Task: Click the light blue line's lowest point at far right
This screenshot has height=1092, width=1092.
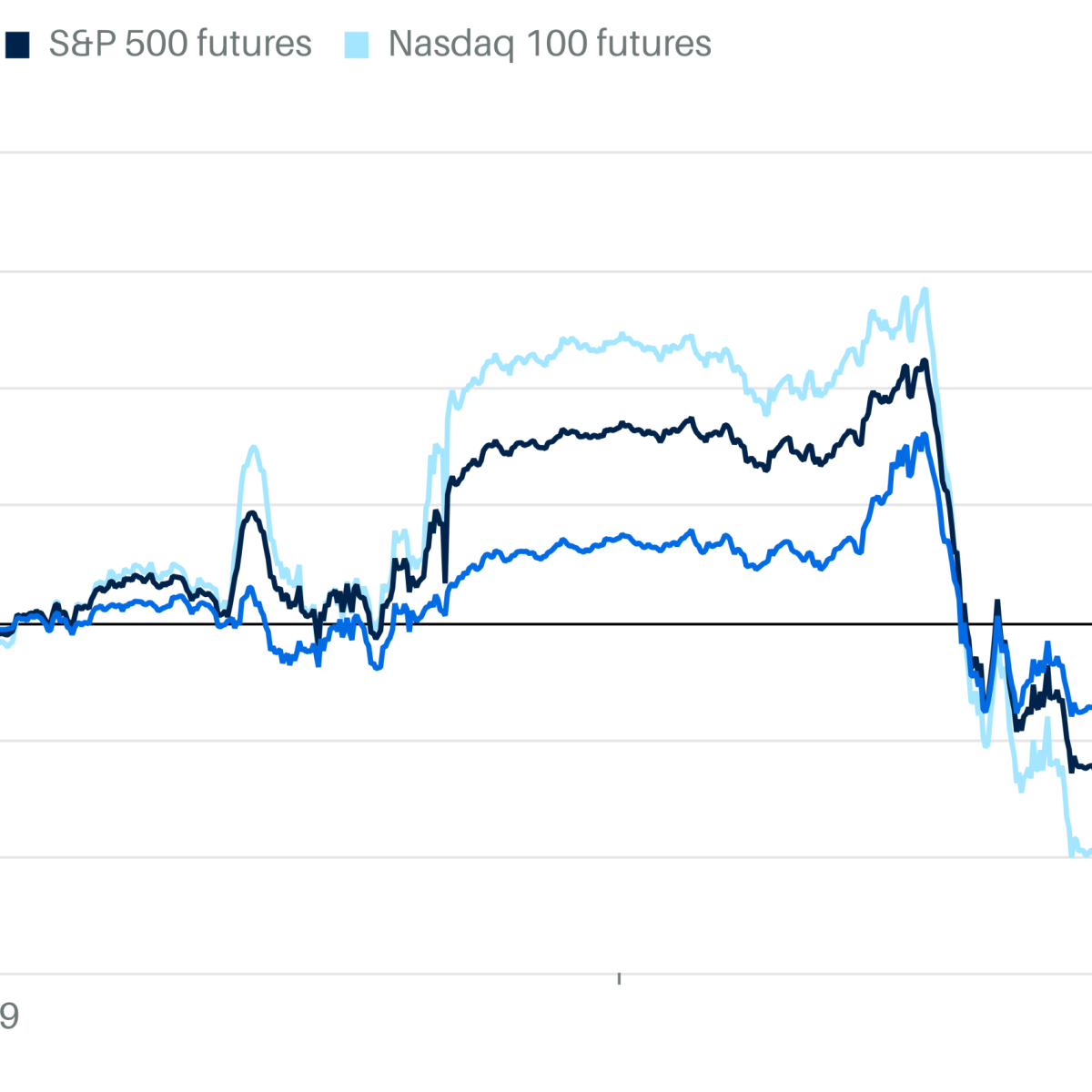Action: tap(1074, 854)
